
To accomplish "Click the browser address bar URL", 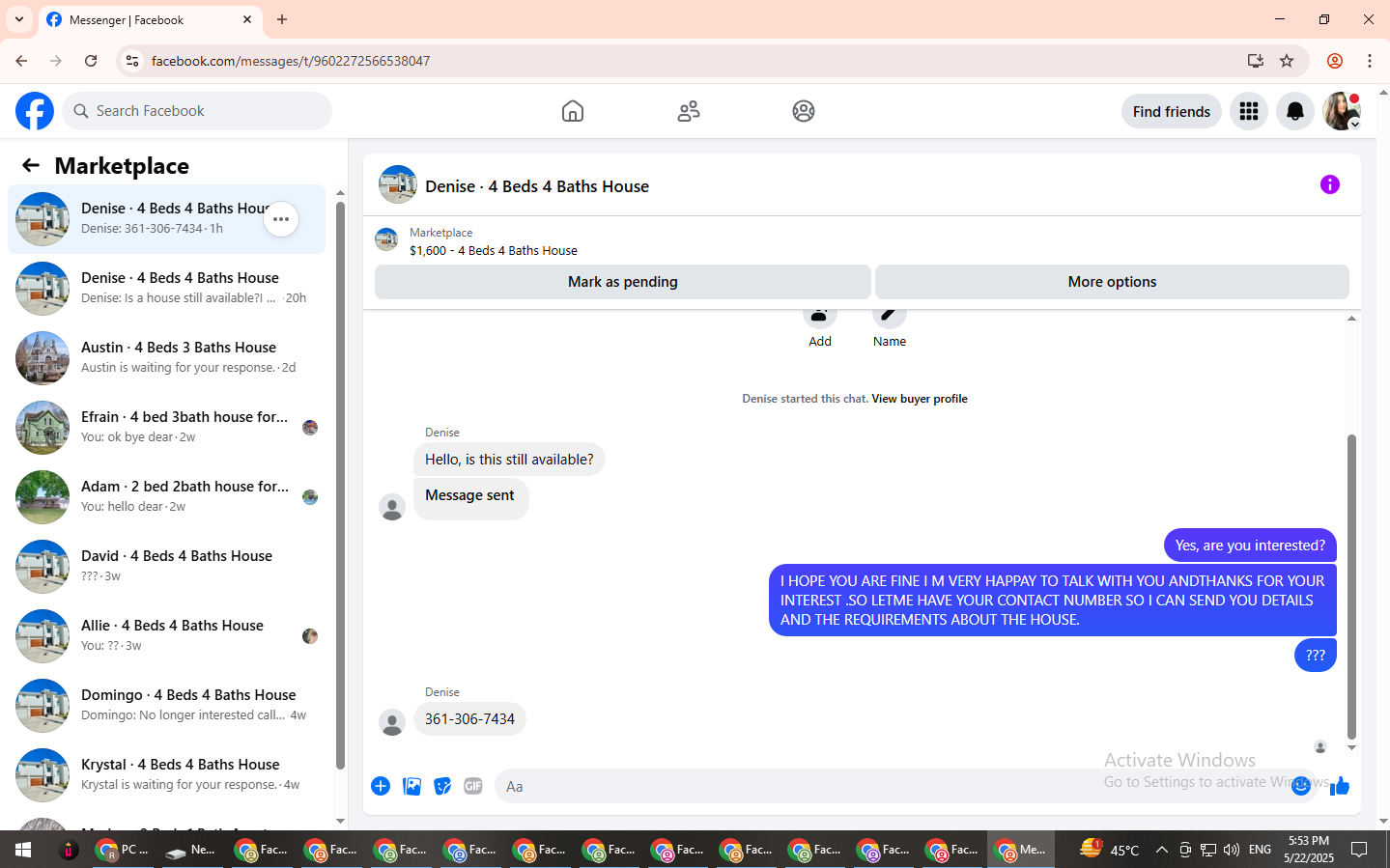I will pos(291,61).
